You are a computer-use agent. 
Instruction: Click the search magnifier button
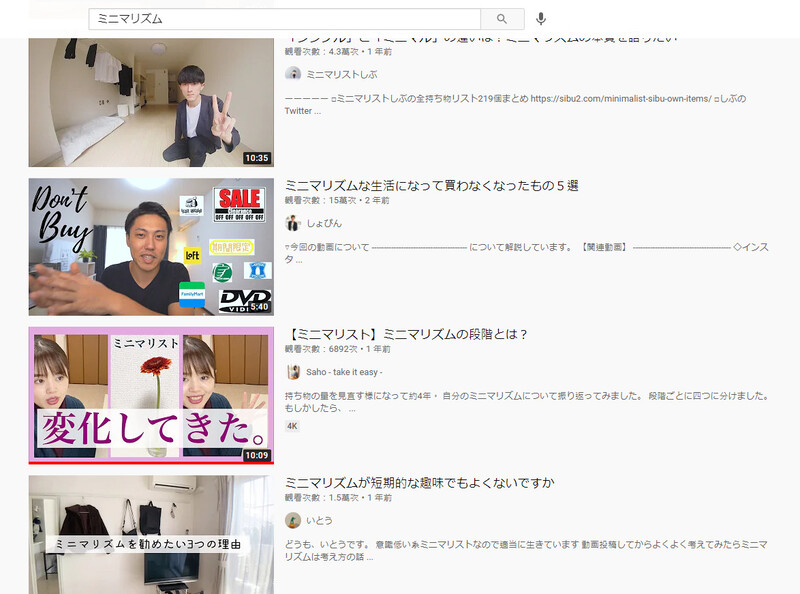tap(502, 19)
